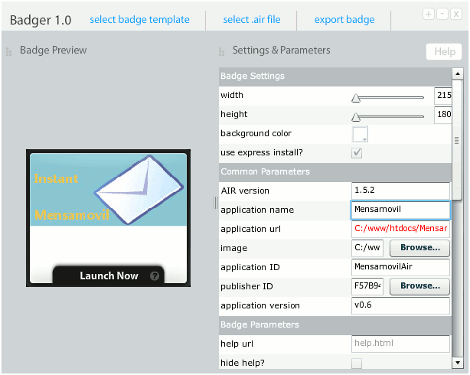Click the settings scrollbar thumb

tap(457, 140)
